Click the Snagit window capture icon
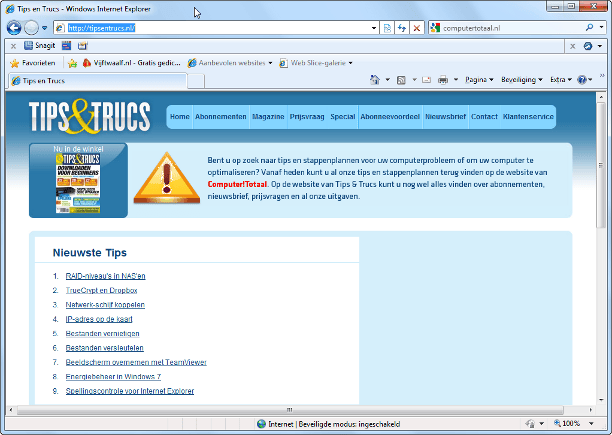The image size is (612, 435). 67,46
